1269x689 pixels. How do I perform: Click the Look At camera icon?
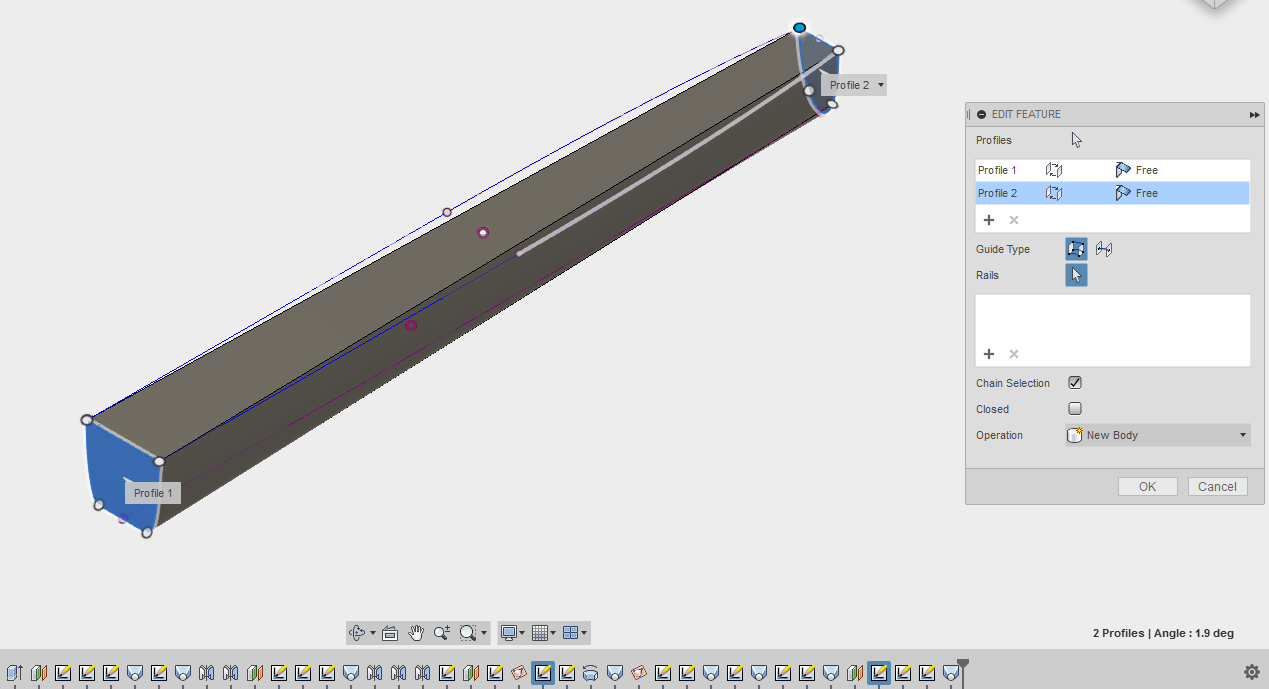(390, 633)
